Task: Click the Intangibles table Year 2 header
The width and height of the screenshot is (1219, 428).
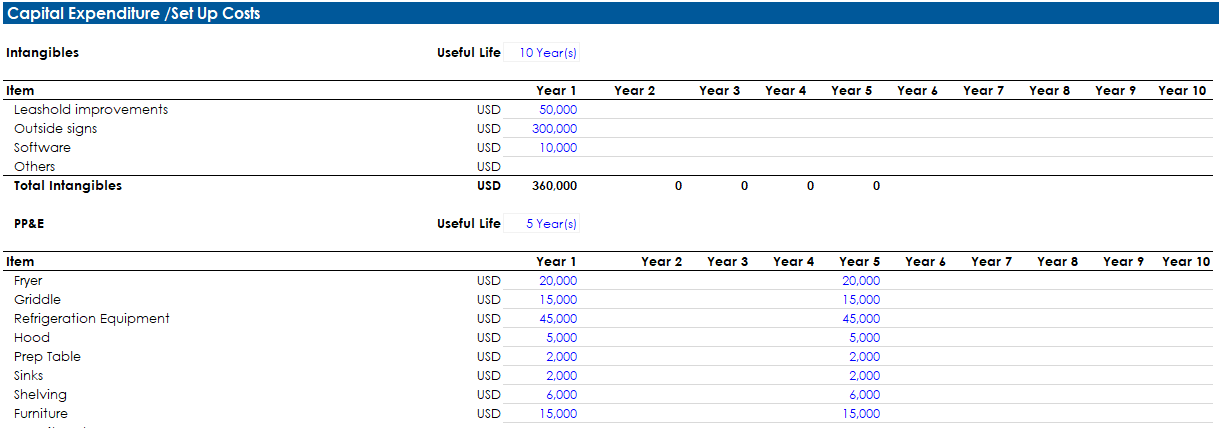Action: [635, 91]
